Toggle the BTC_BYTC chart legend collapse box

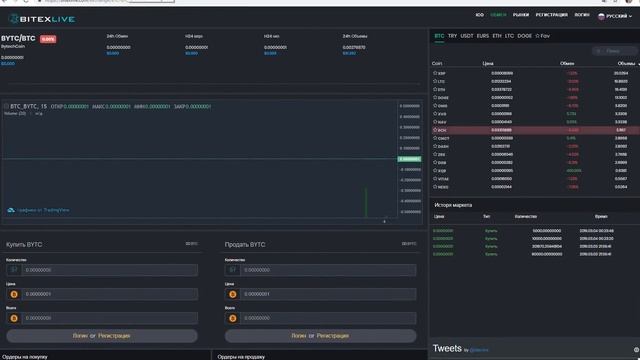tap(6, 106)
